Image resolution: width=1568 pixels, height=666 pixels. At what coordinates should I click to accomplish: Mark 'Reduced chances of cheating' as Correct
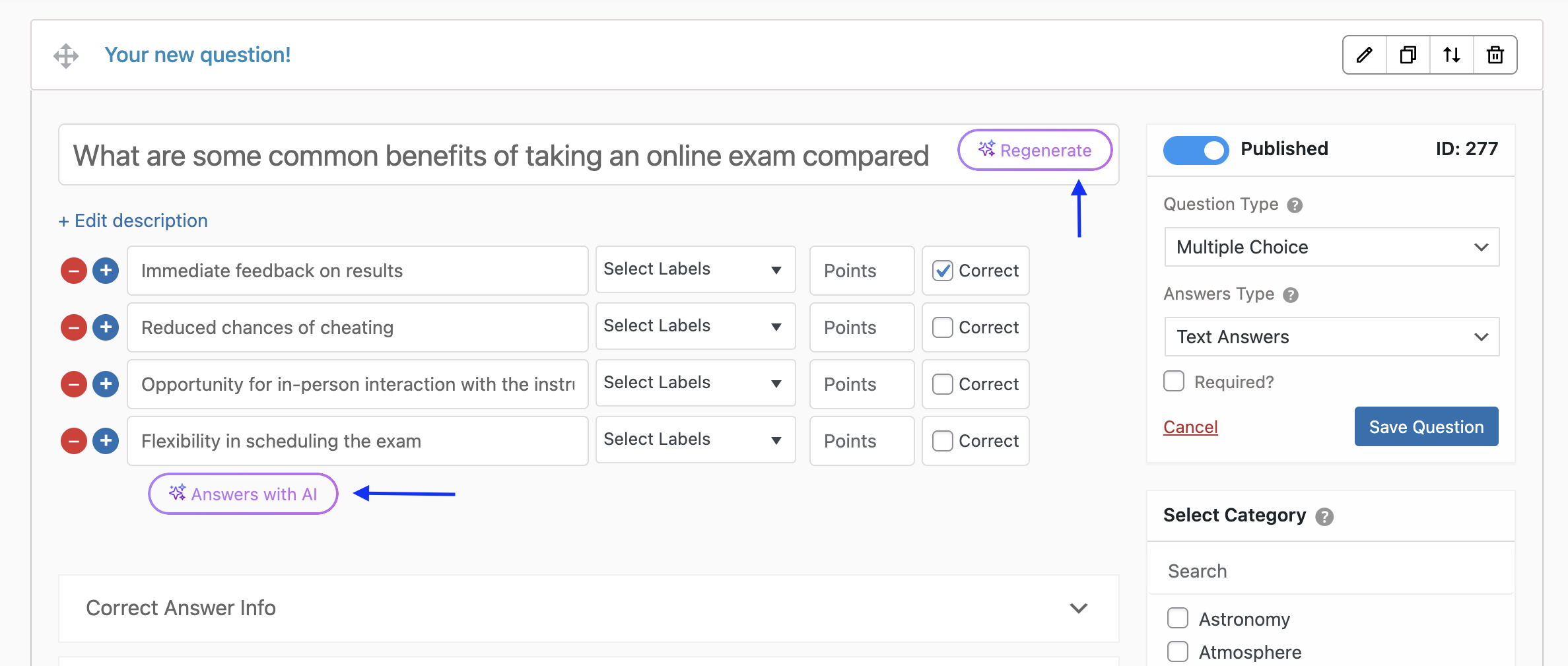tap(942, 327)
